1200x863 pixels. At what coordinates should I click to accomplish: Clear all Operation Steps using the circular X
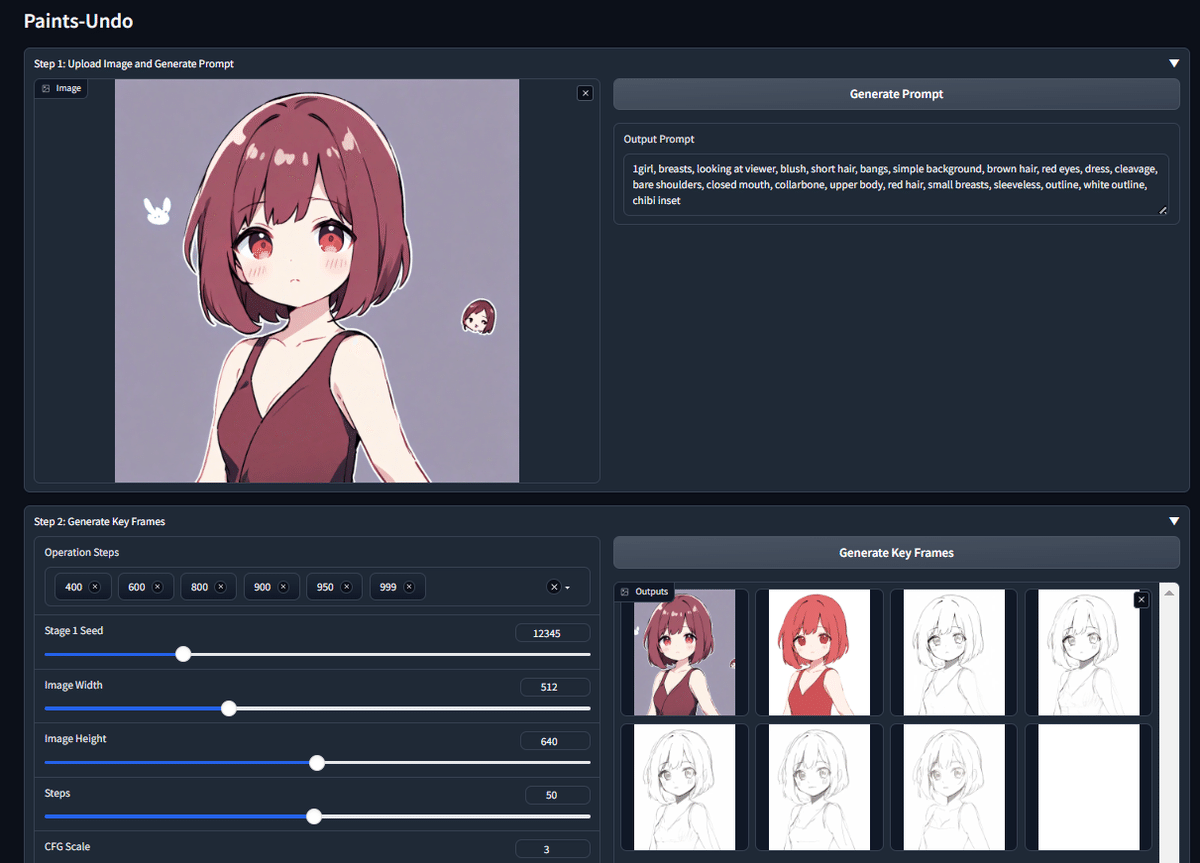(552, 586)
